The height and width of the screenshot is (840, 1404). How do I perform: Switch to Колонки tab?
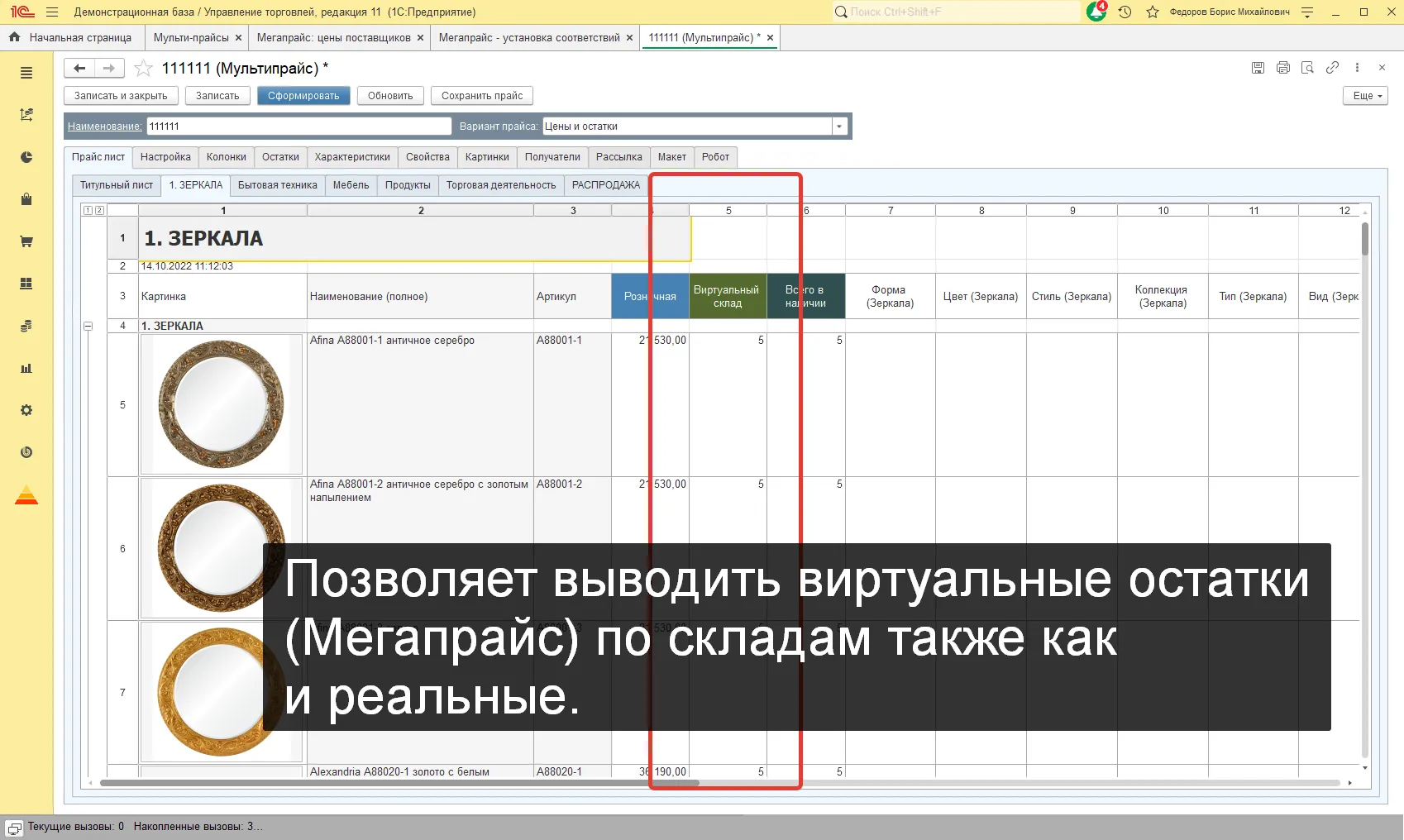click(x=227, y=157)
